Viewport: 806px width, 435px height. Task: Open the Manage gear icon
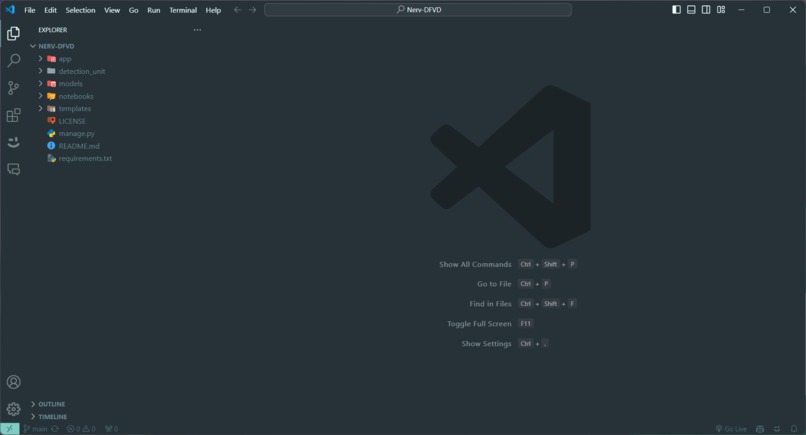coord(13,409)
